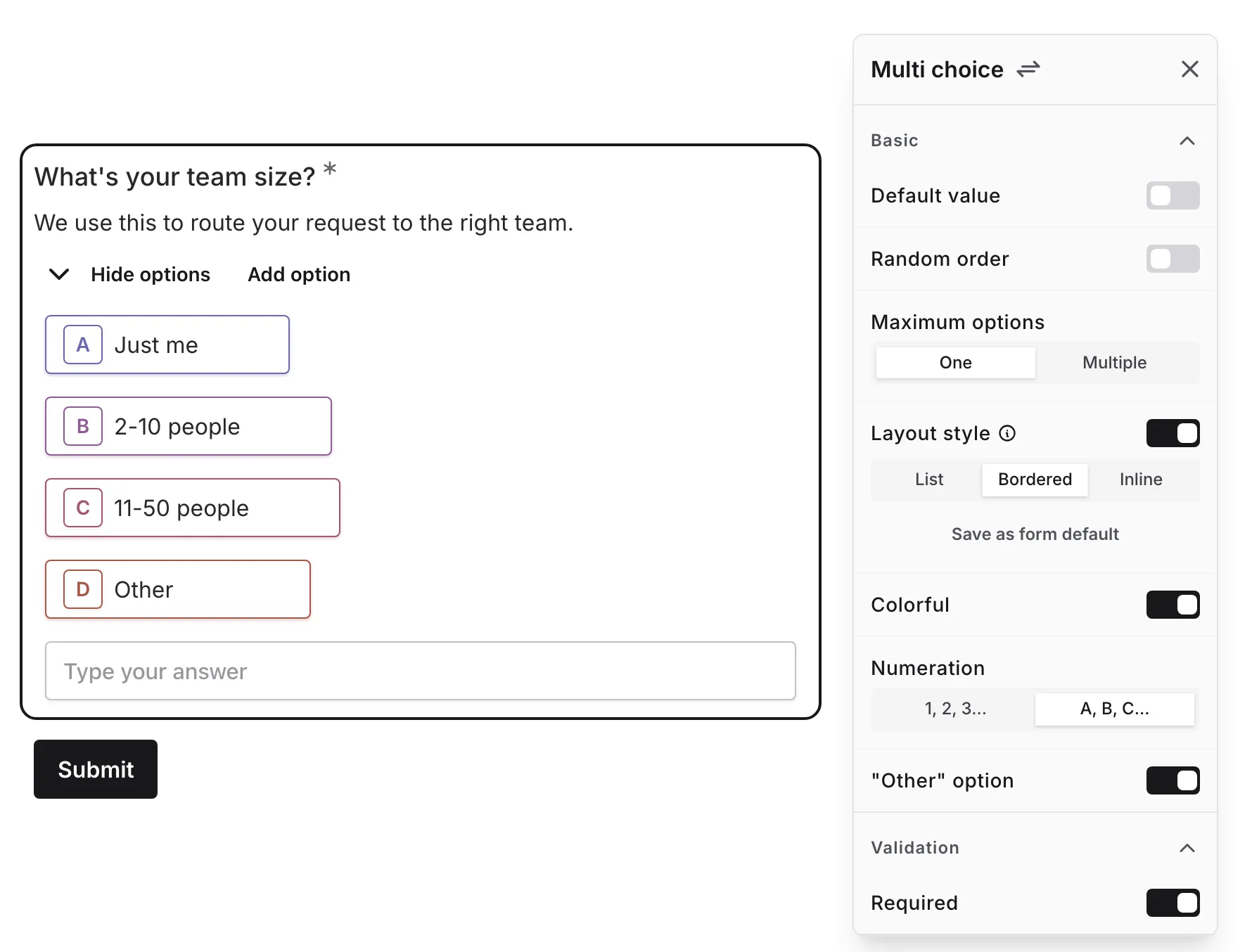The width and height of the screenshot is (1252, 952).
Task: Click the letter B badge on 2-10 people
Action: [83, 426]
